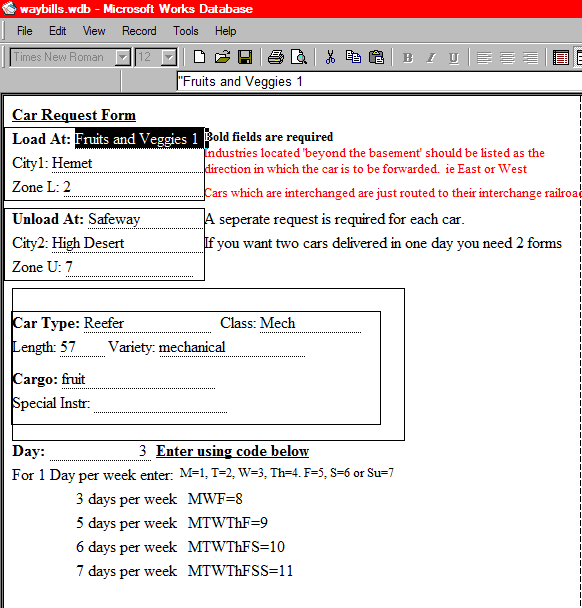Click the Car Request Form heading
The height and width of the screenshot is (608, 582).
coord(74,115)
